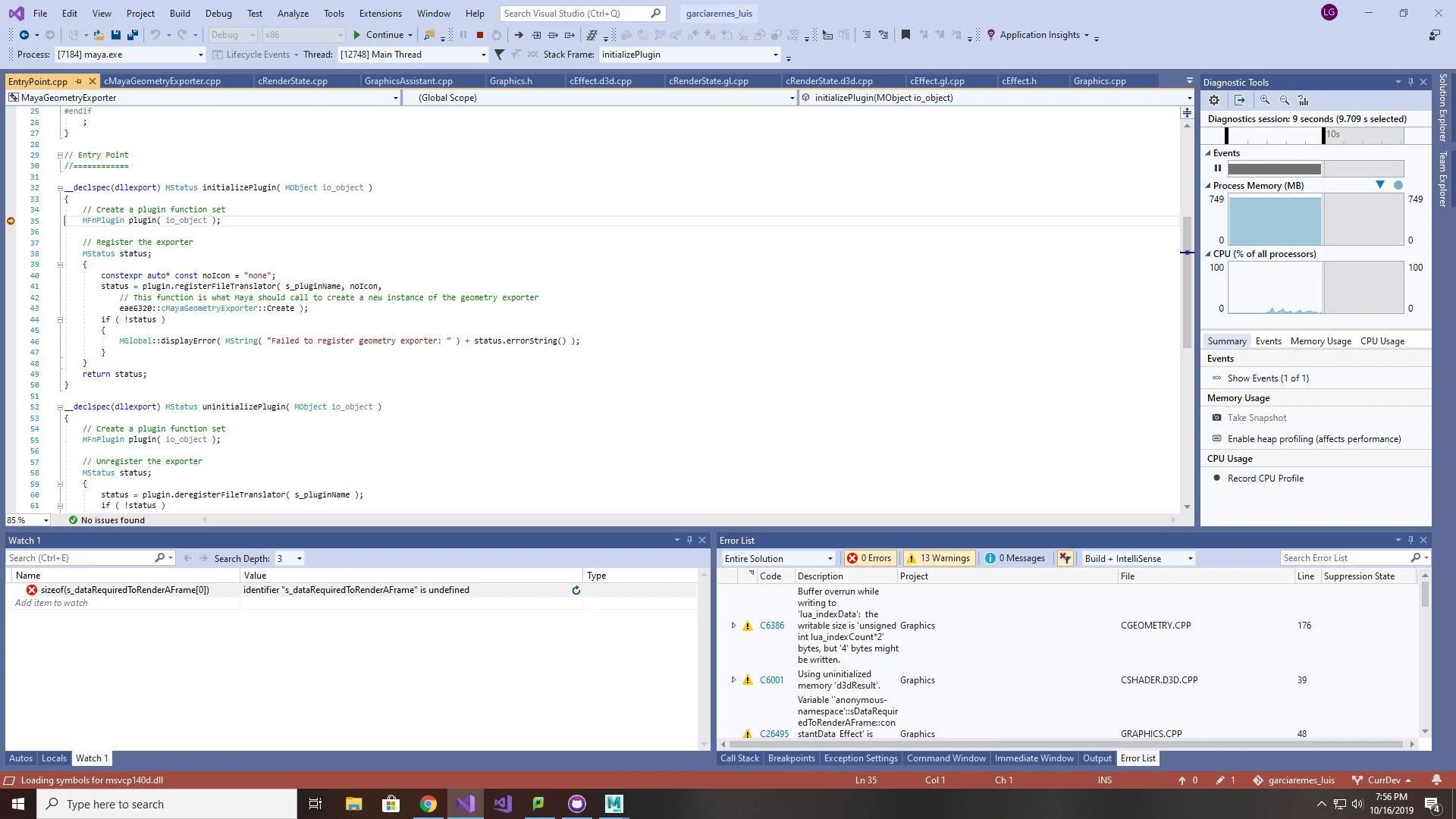The height and width of the screenshot is (819, 1456).
Task: Click Diagnostic Tools Zoom In icon
Action: [x=1265, y=100]
